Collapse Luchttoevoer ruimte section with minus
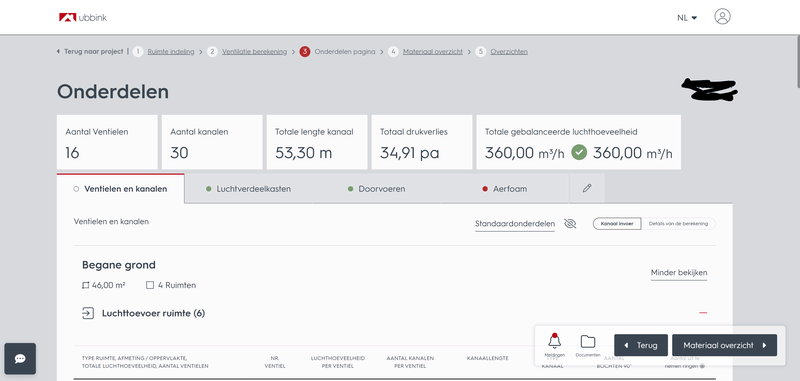Screen dimensions: 800x381 click(x=703, y=313)
